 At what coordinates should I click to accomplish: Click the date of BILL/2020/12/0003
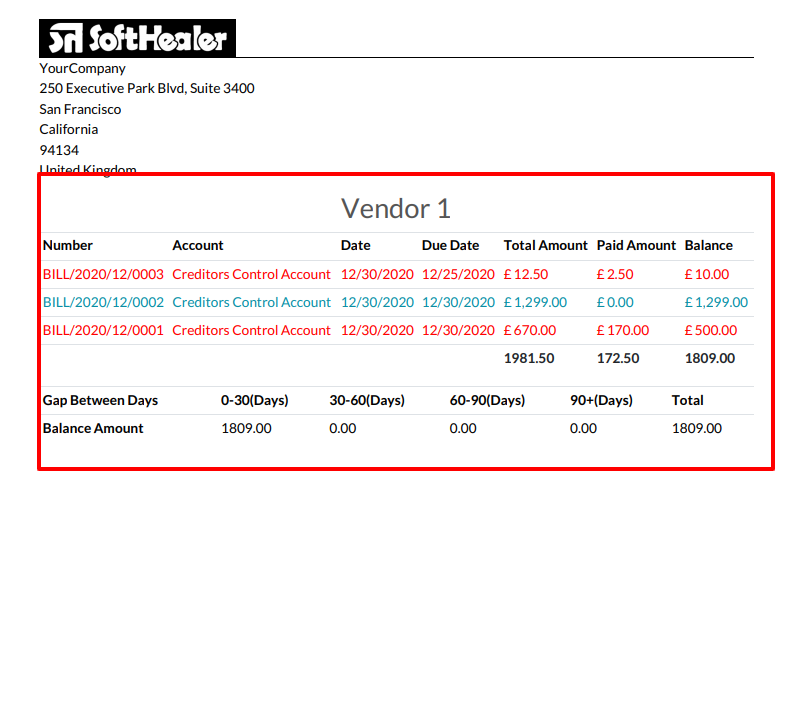[x=377, y=274]
